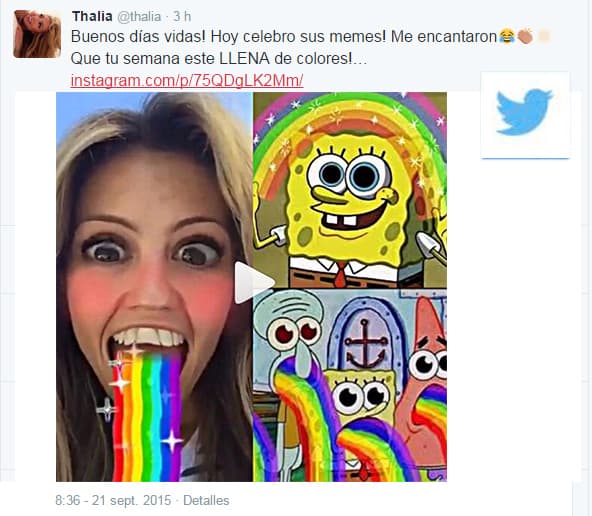Image resolution: width=592 pixels, height=516 pixels.
Task: Open Thalia's profile avatar photo
Action: coord(37,34)
